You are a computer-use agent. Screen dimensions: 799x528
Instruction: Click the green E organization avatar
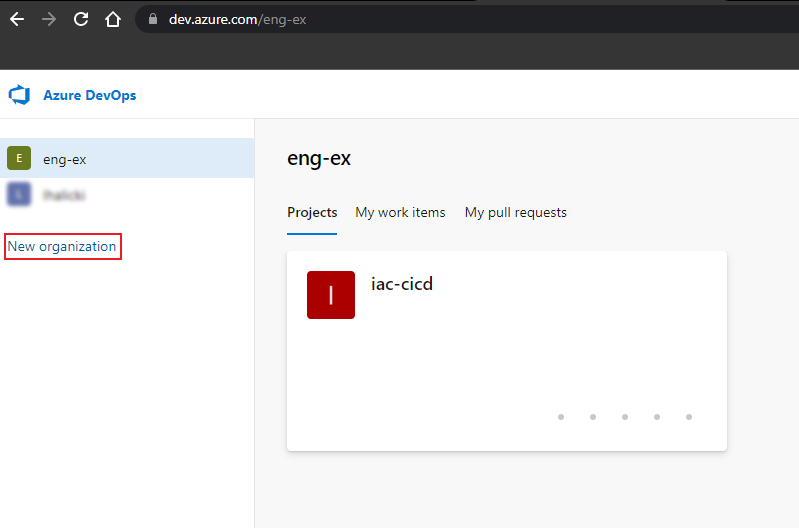(x=19, y=158)
